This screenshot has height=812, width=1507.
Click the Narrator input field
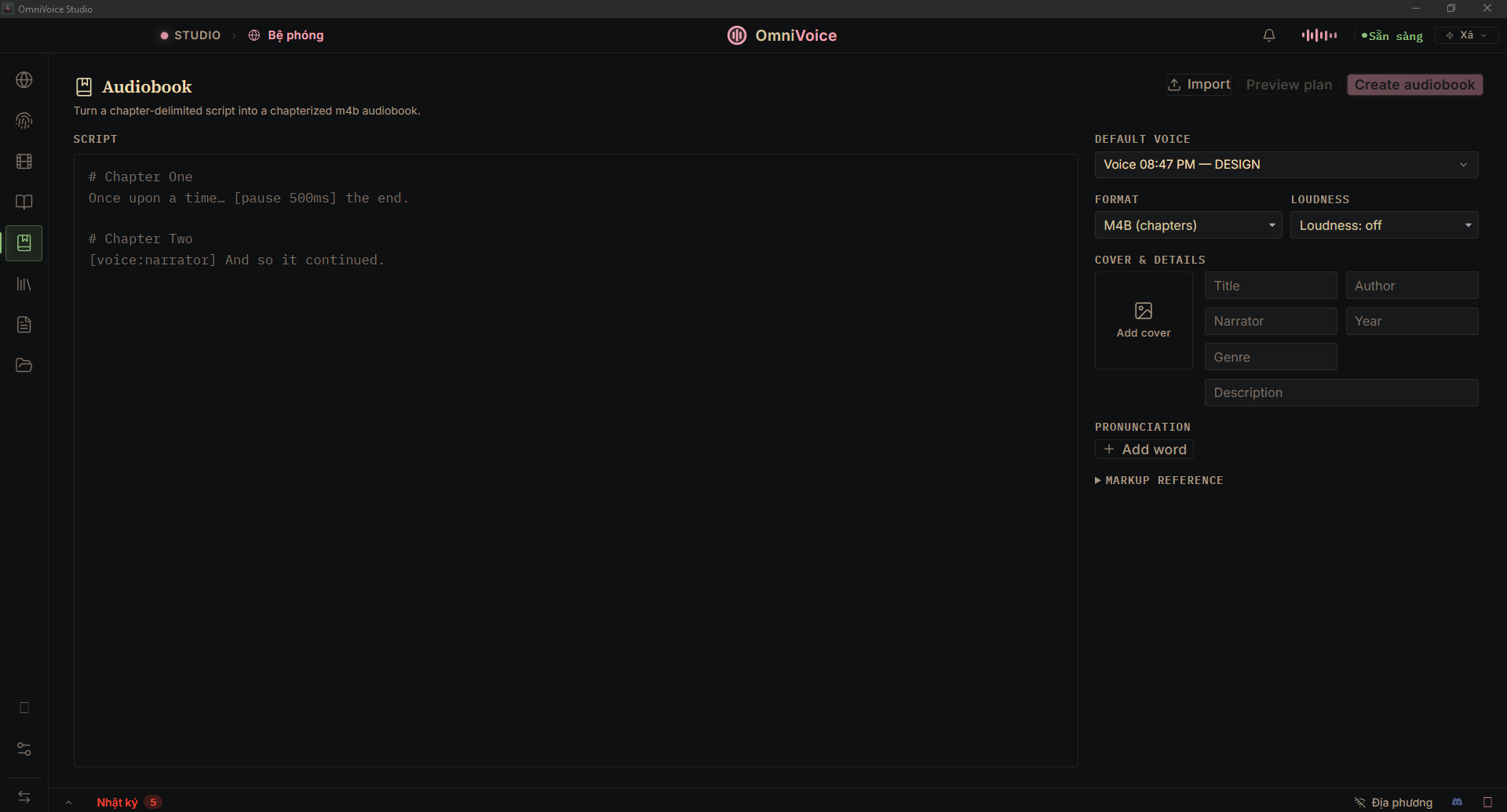[1271, 321]
